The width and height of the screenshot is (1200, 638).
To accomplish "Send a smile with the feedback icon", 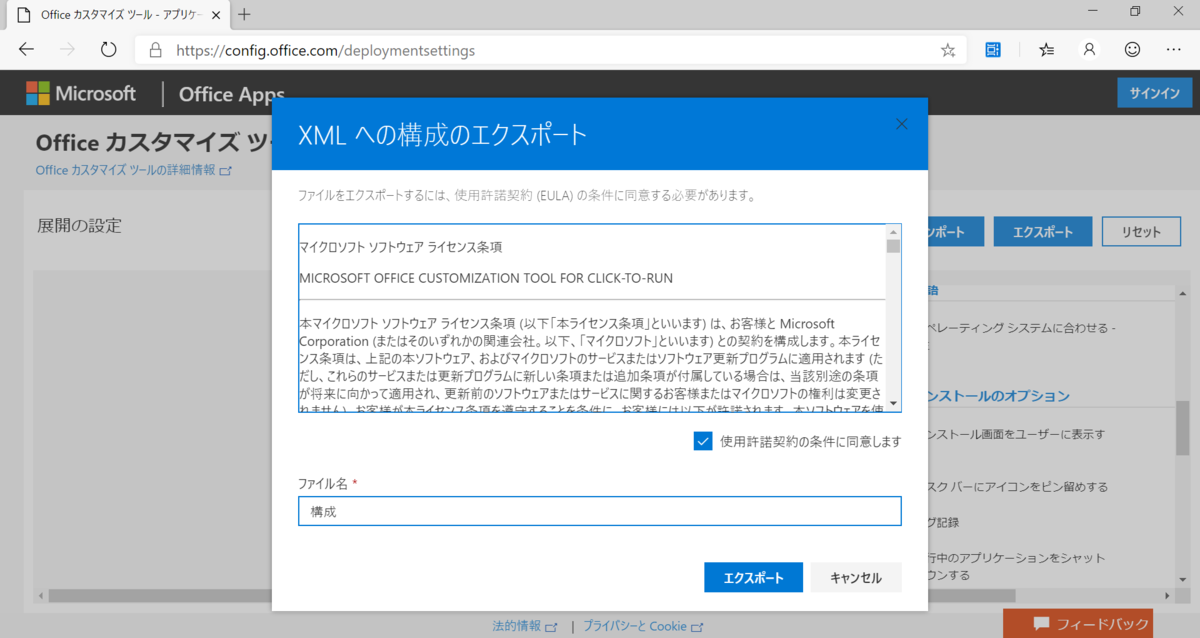I will point(1132,49).
